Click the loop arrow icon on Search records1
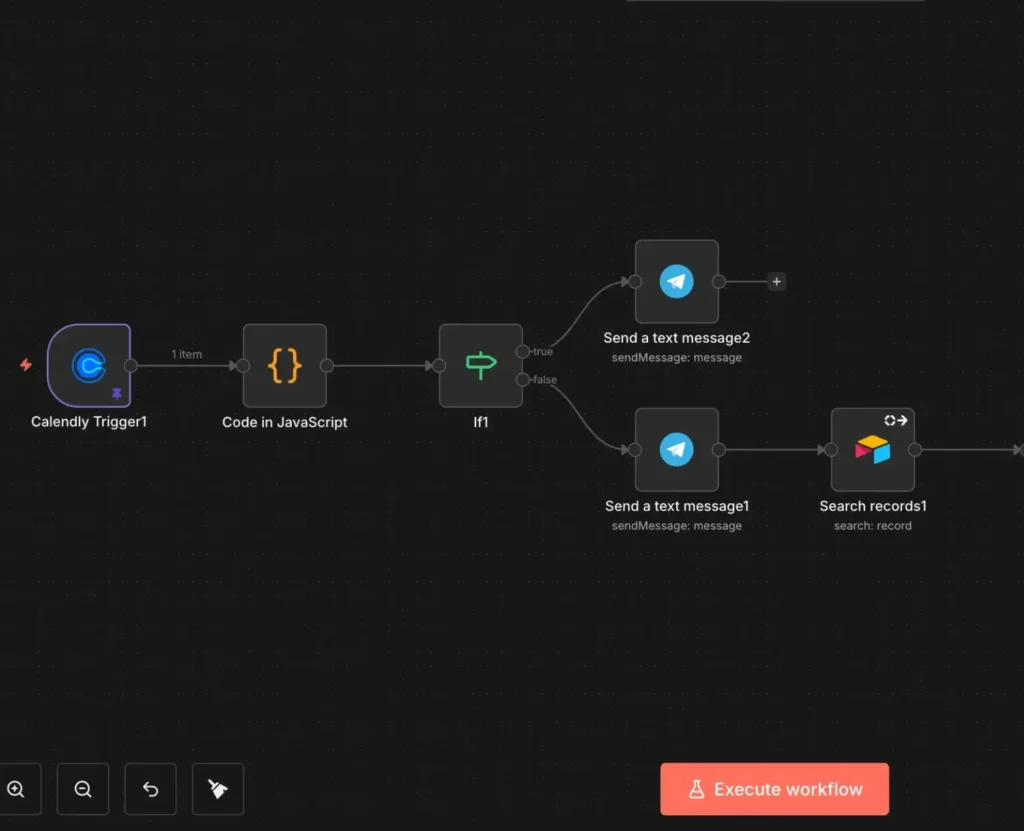The width and height of the screenshot is (1024, 831). (896, 420)
